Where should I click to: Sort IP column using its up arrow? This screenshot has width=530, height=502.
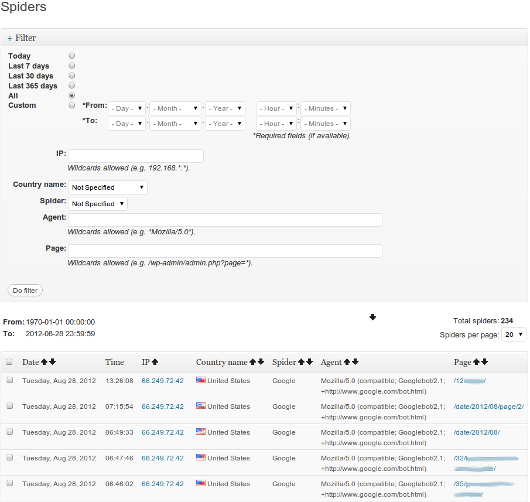[x=155, y=362]
